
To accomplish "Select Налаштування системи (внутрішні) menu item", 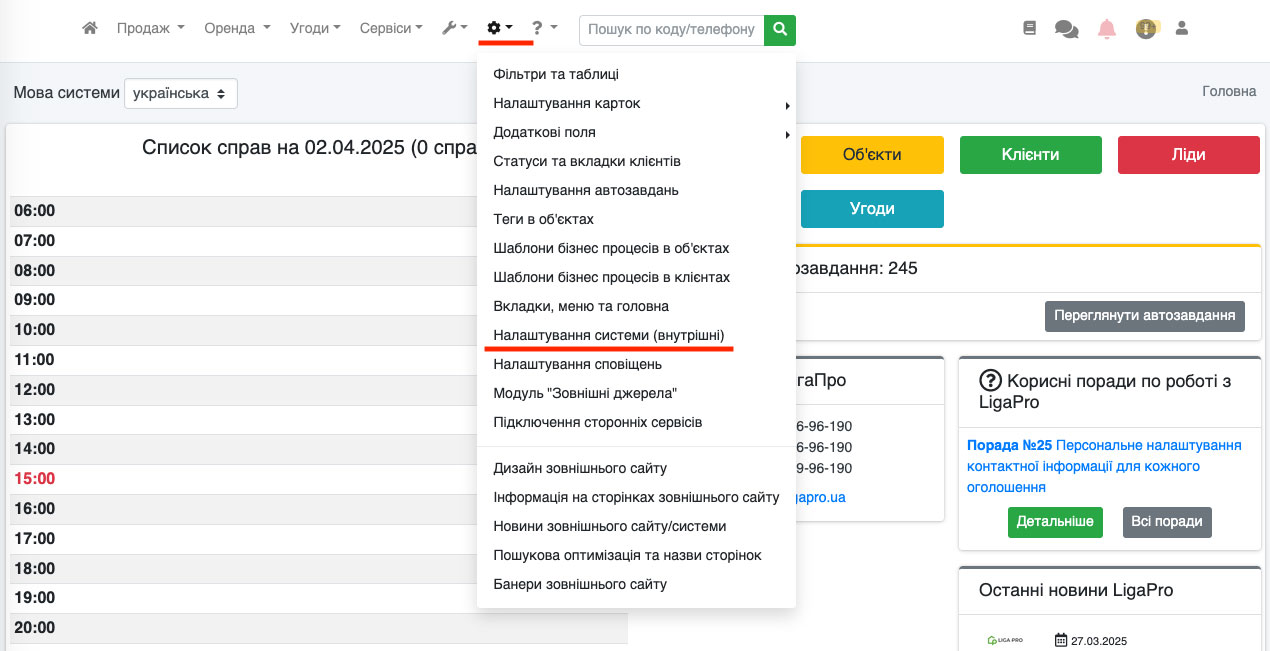I will (608, 335).
